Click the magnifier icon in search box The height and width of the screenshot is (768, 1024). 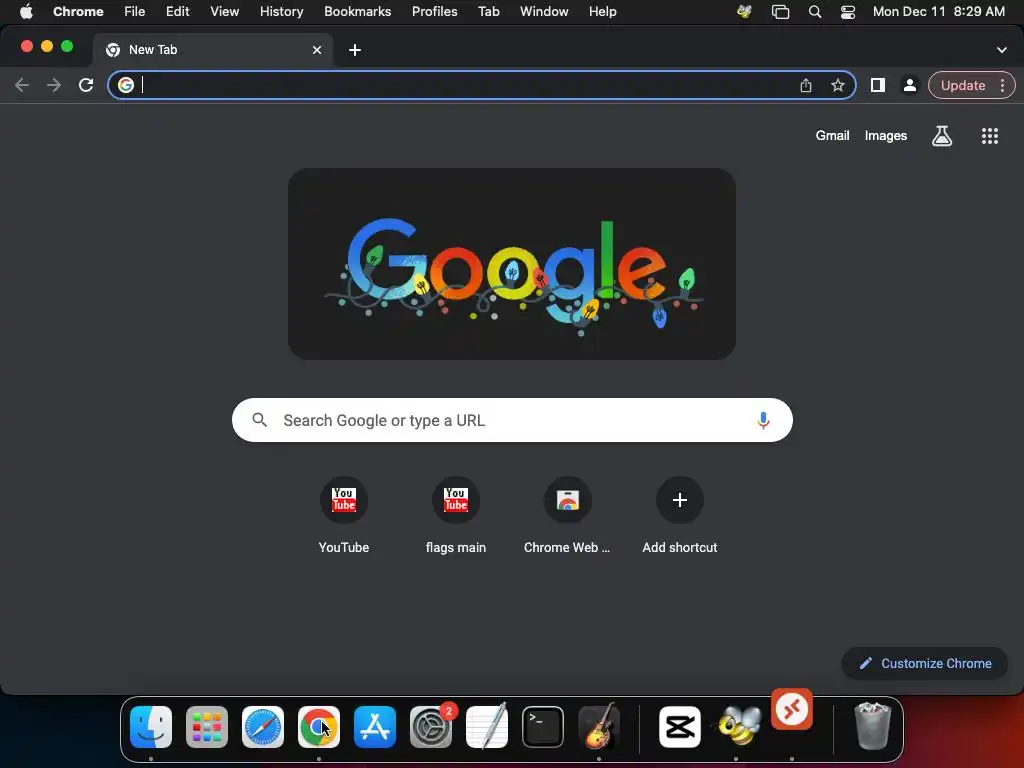point(259,420)
